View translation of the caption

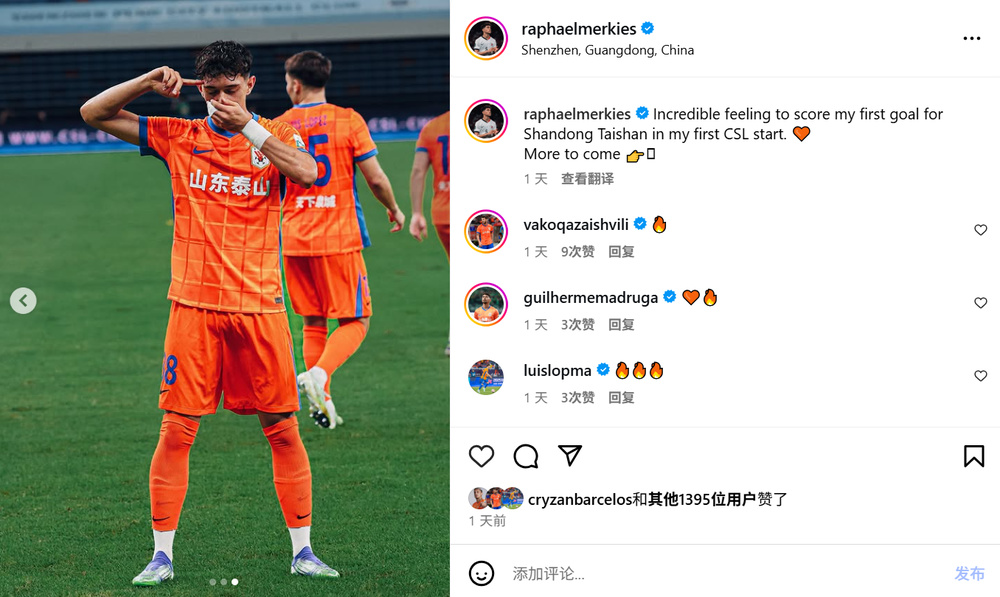(x=587, y=179)
